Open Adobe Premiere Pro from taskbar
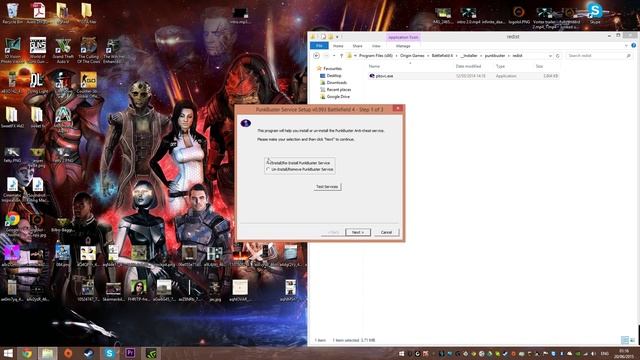640x360 pixels. pos(130,353)
